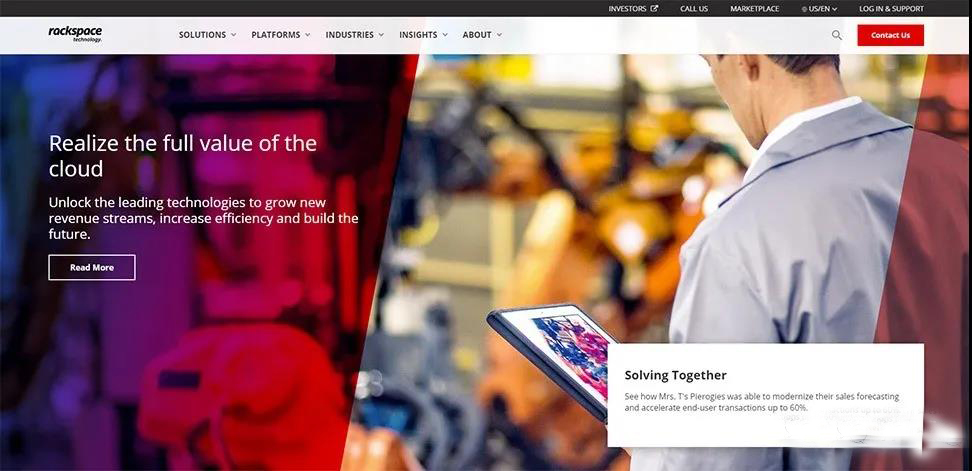Screen dimensions: 972x471
Task: Click the globe icon next to US/EN
Action: (x=804, y=9)
